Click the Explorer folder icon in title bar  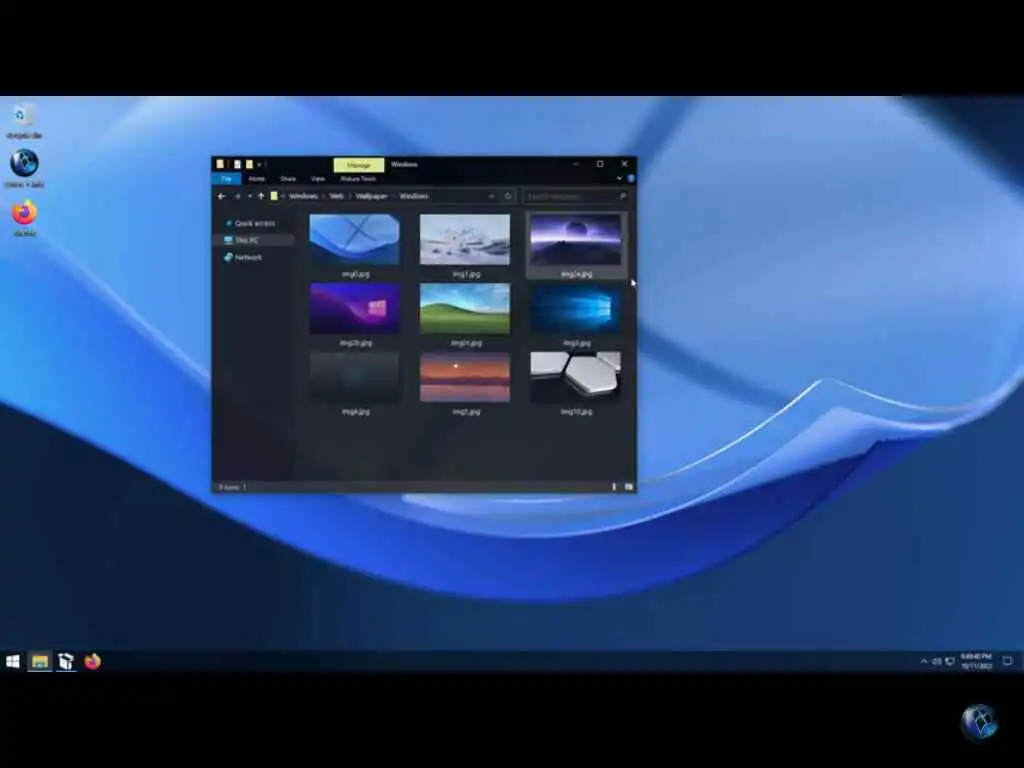(x=221, y=164)
